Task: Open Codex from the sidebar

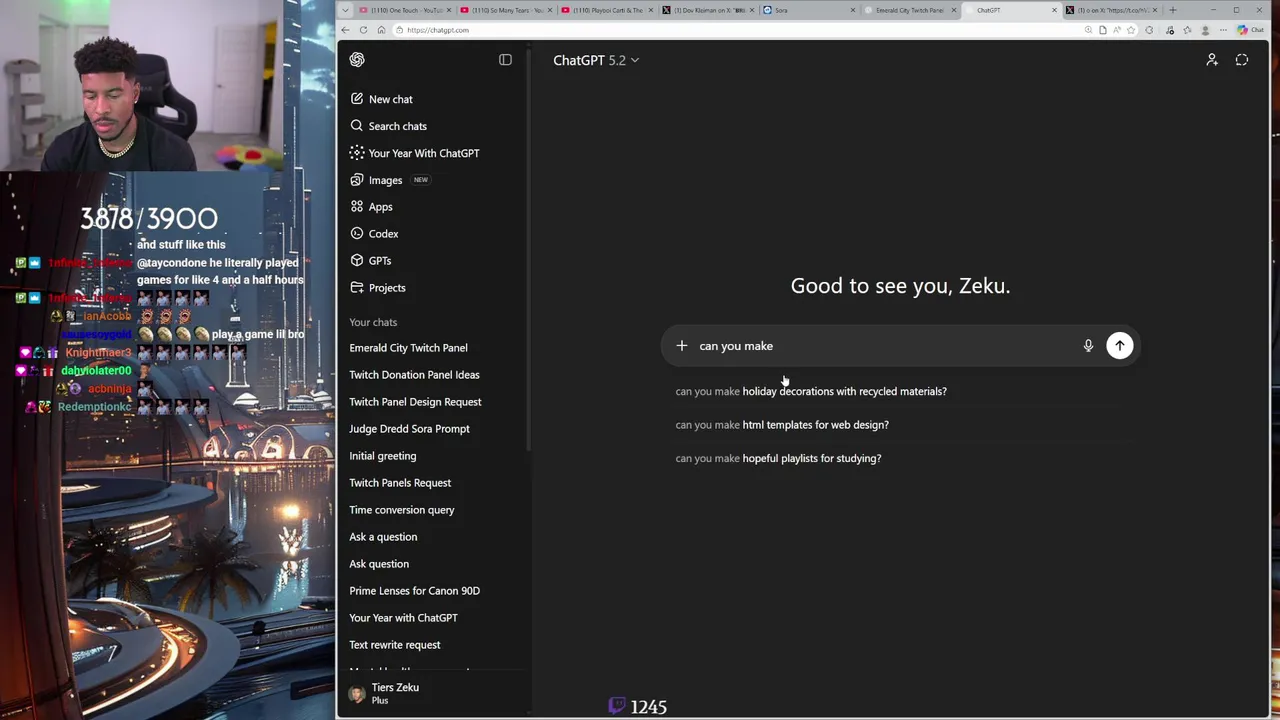Action: [374, 234]
